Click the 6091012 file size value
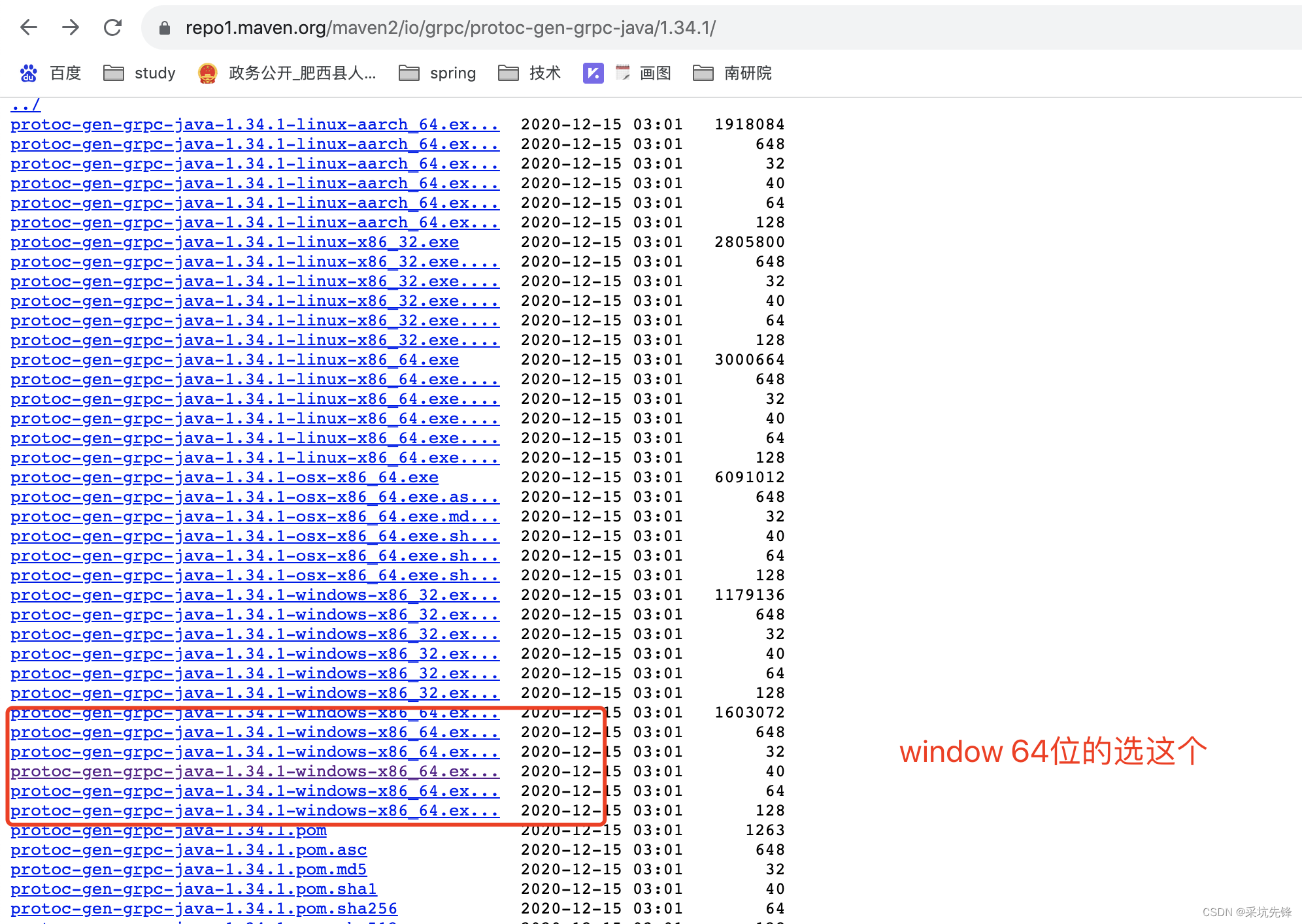This screenshot has width=1302, height=924. pos(750,477)
